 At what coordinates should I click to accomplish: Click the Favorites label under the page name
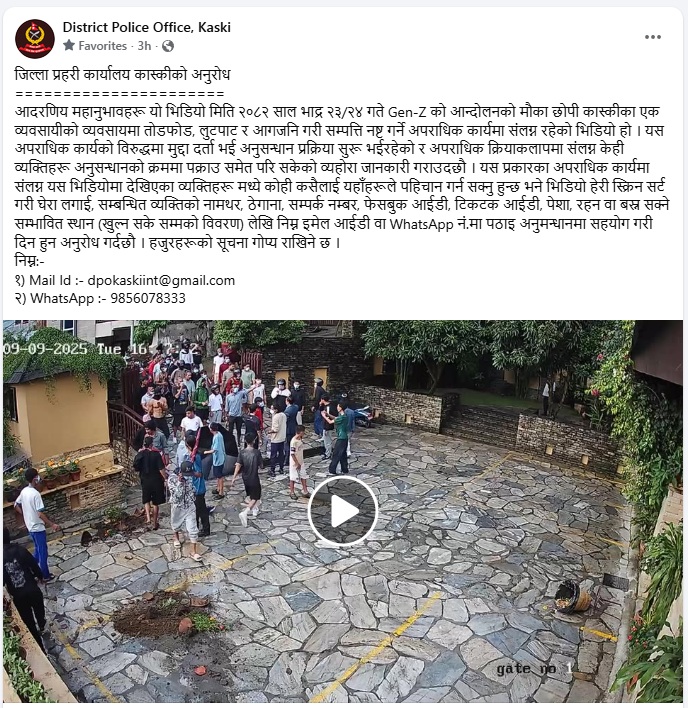click(102, 46)
